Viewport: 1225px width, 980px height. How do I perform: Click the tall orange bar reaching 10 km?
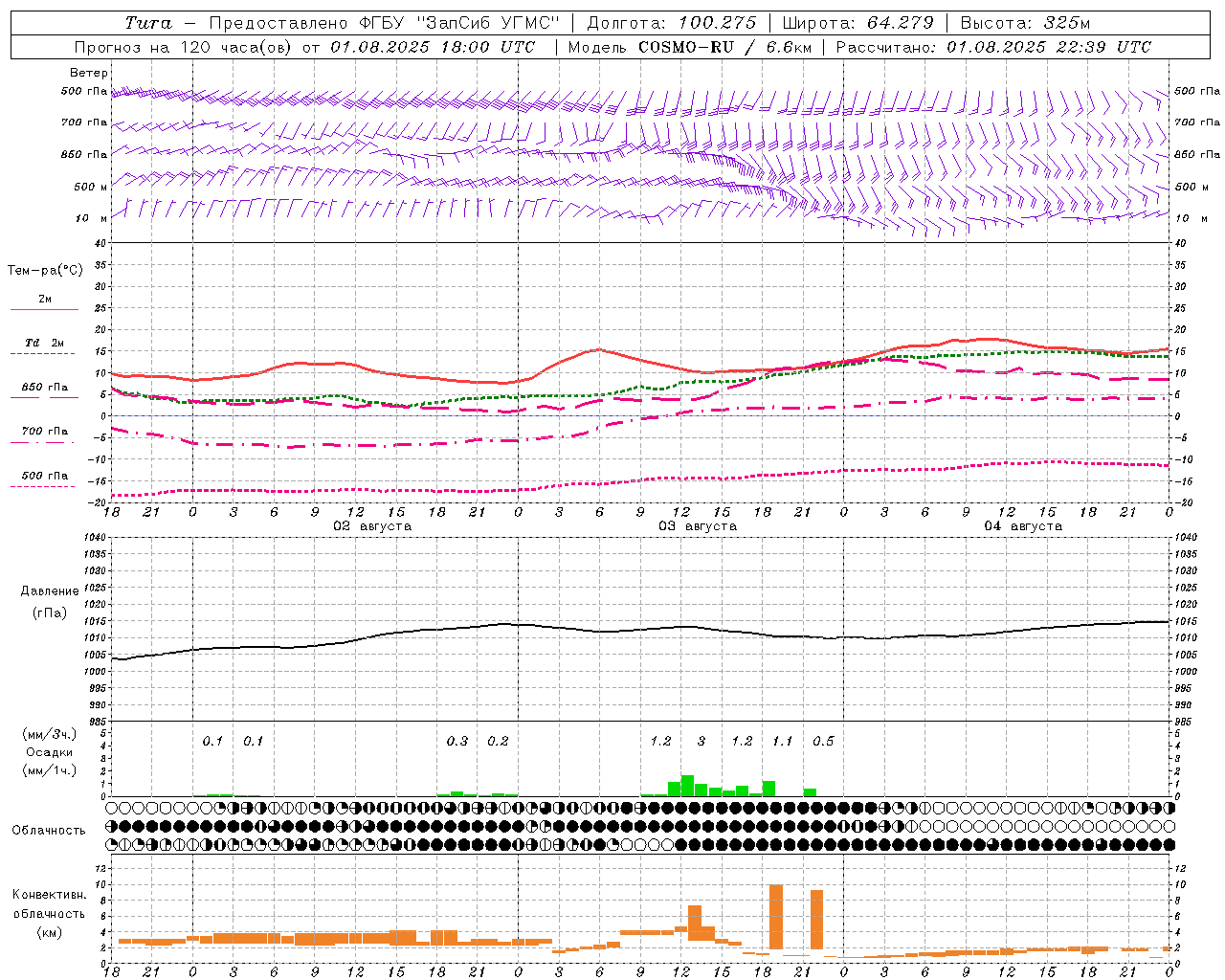coord(776,917)
